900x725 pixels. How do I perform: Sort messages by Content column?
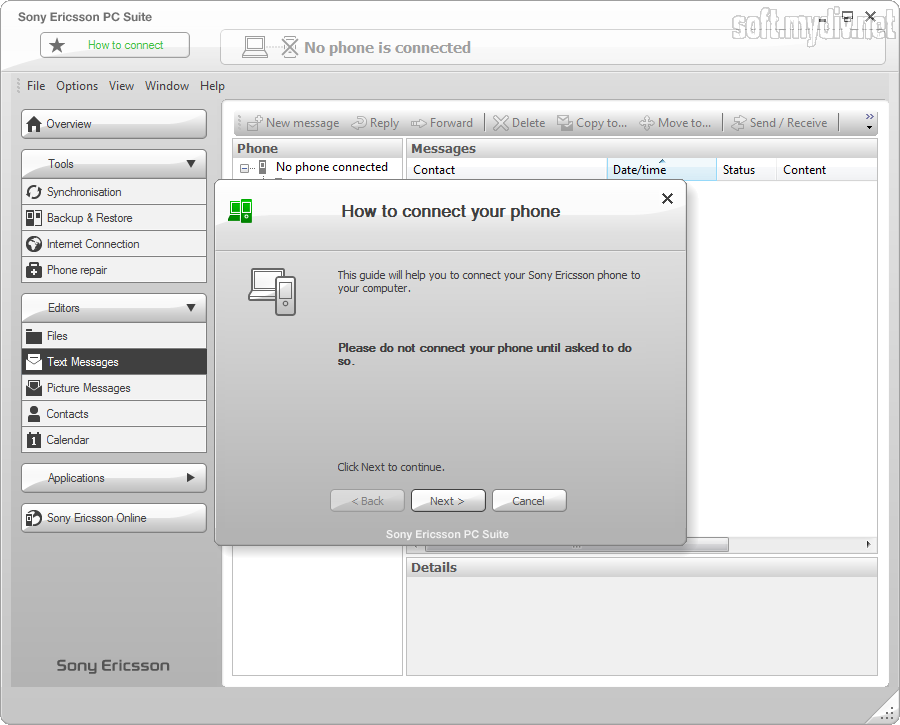click(x=827, y=170)
